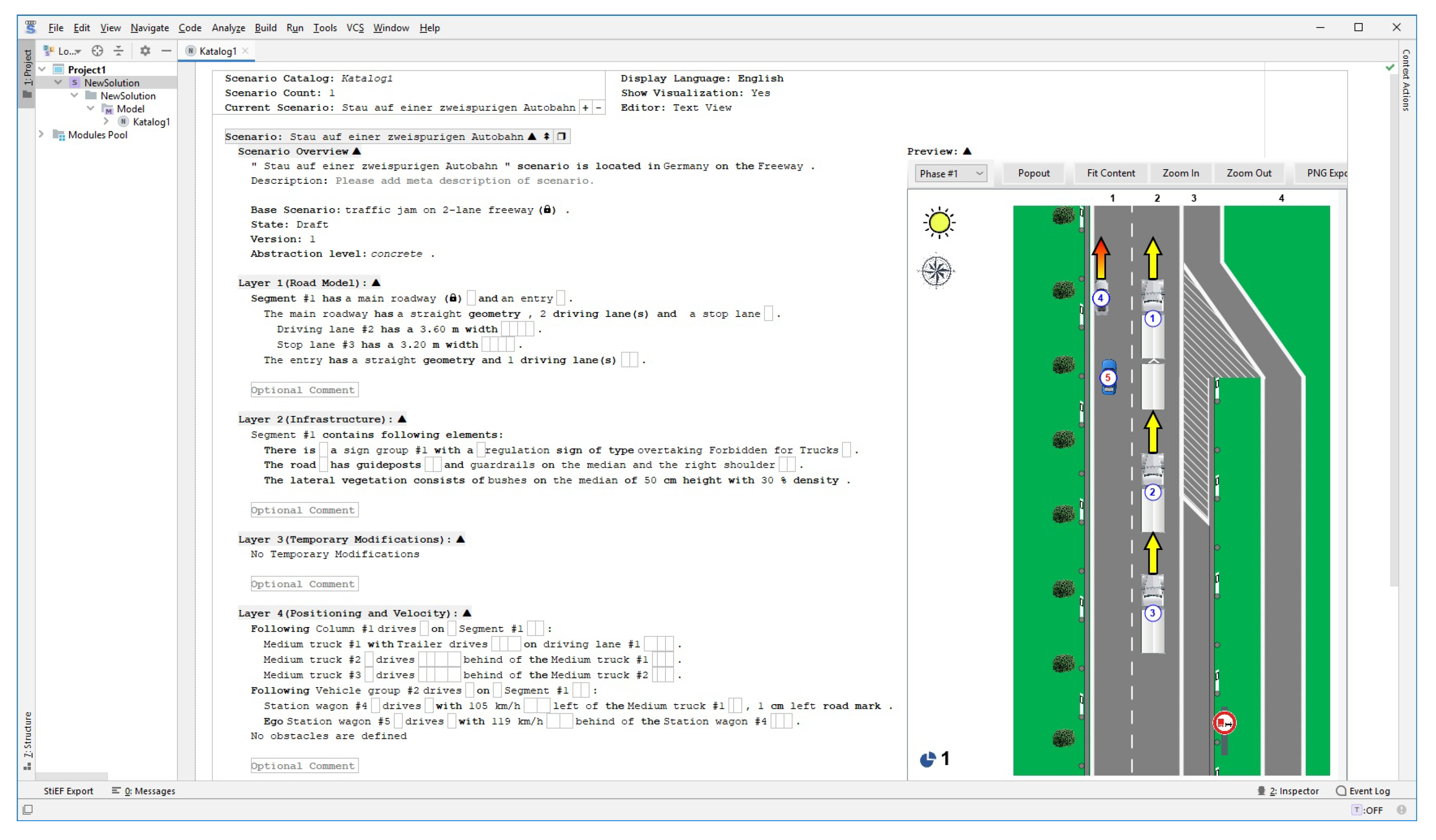
Task: Hide the project panel with minus icon
Action: (166, 51)
